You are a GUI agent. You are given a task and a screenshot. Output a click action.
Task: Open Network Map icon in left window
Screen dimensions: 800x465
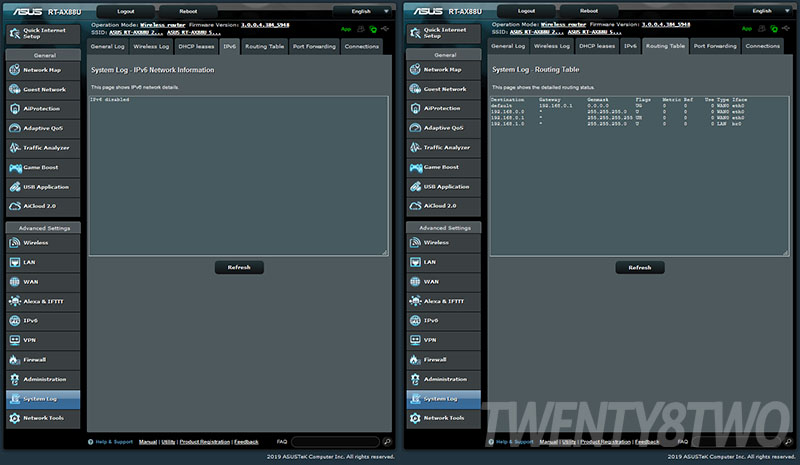(15, 69)
